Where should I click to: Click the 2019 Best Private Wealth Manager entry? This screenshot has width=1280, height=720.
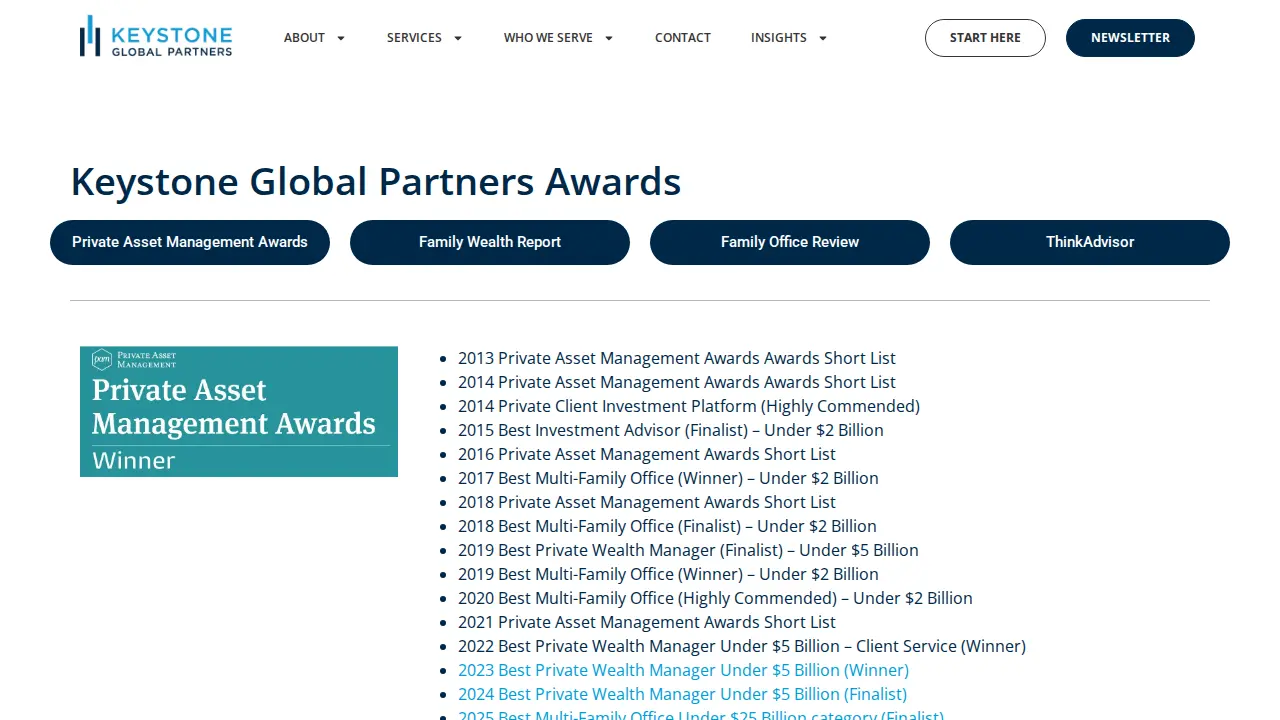click(x=688, y=550)
